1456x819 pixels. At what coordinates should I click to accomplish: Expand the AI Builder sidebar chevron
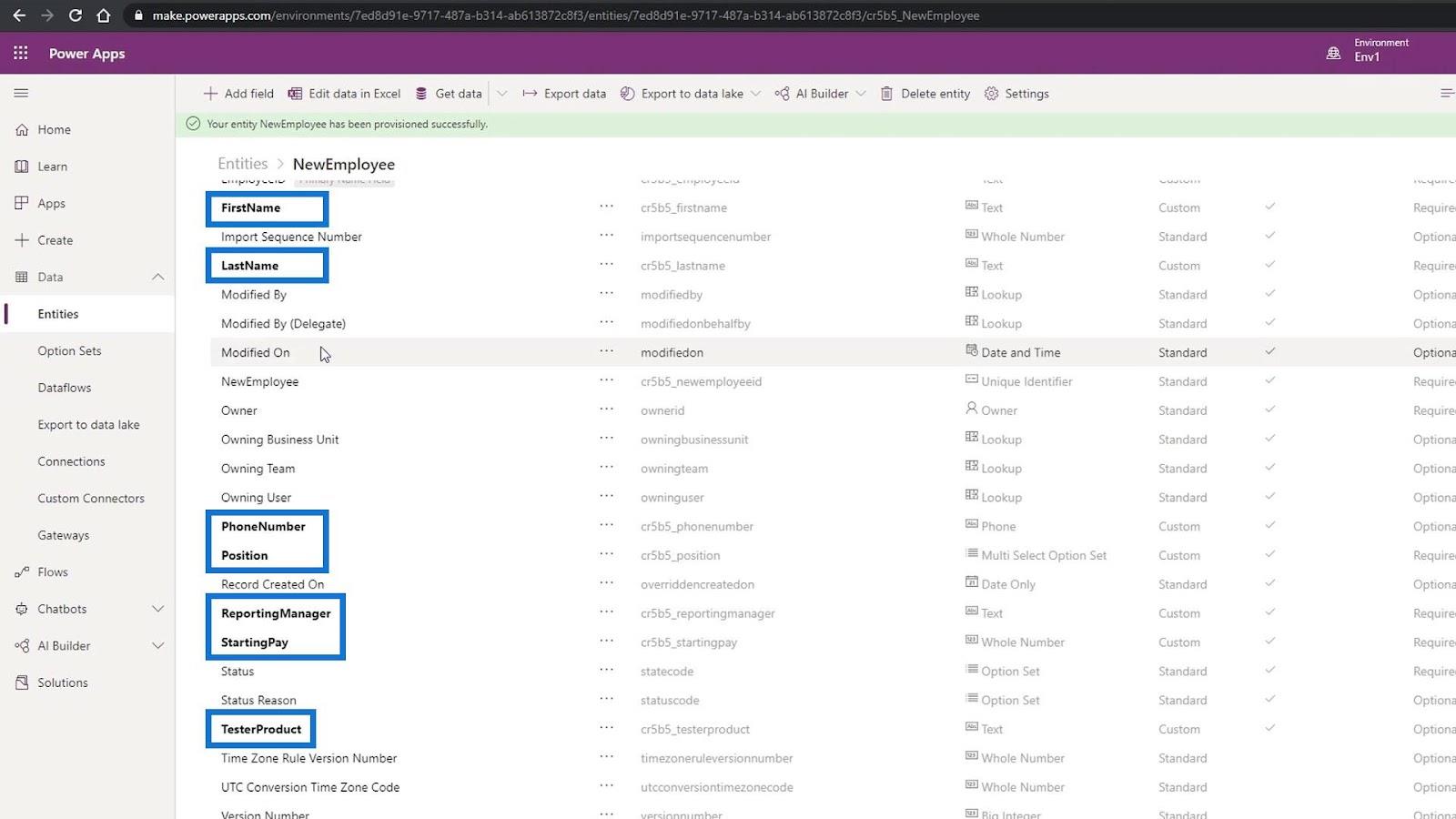click(x=157, y=646)
